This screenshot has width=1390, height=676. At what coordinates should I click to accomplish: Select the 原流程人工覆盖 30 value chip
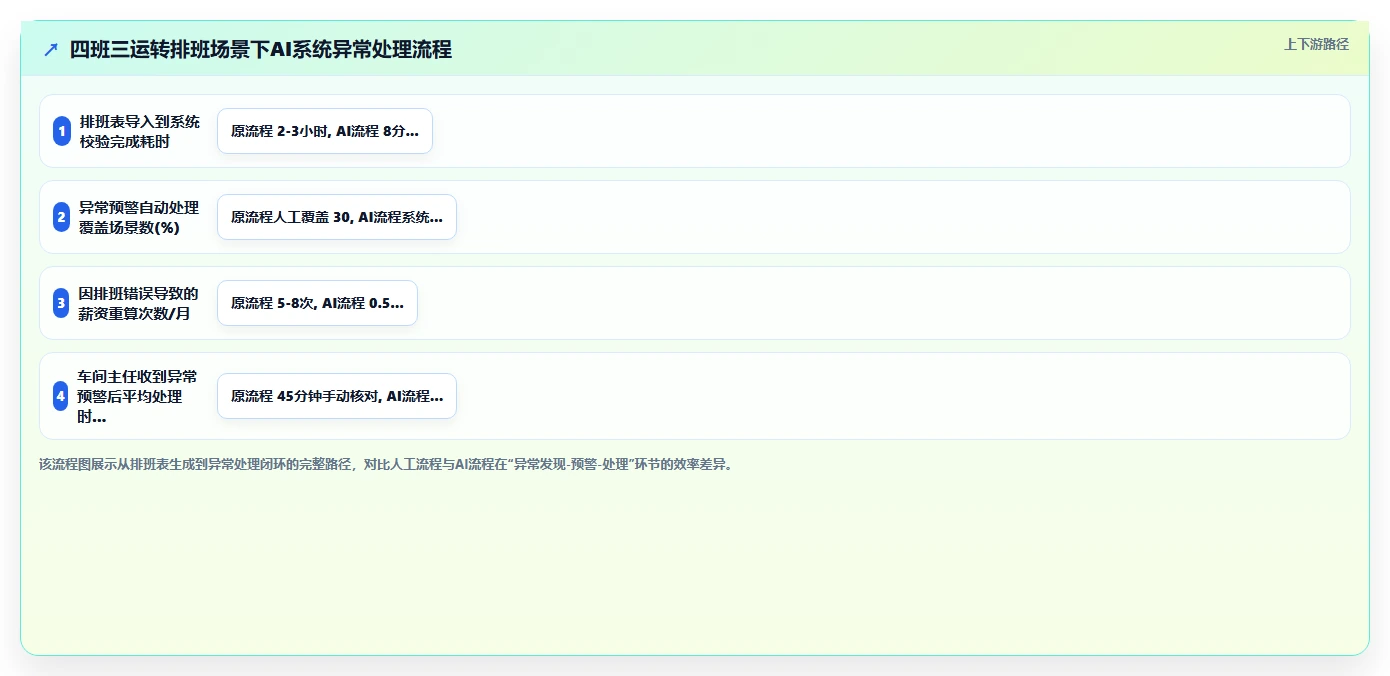point(337,217)
